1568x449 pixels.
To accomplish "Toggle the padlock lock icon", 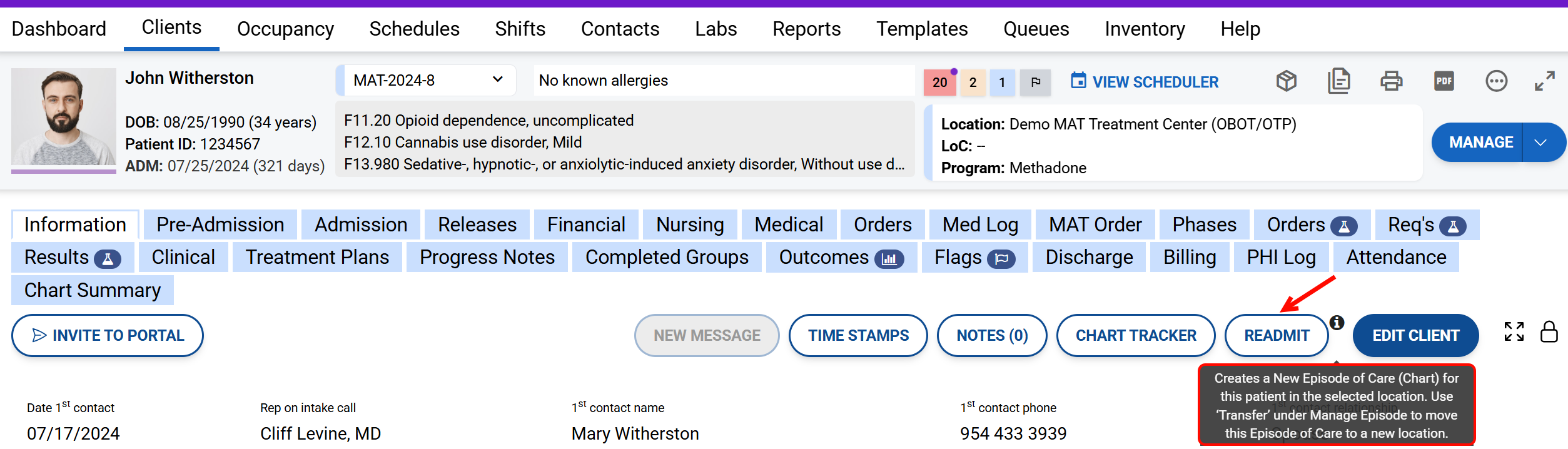I will tap(1549, 332).
